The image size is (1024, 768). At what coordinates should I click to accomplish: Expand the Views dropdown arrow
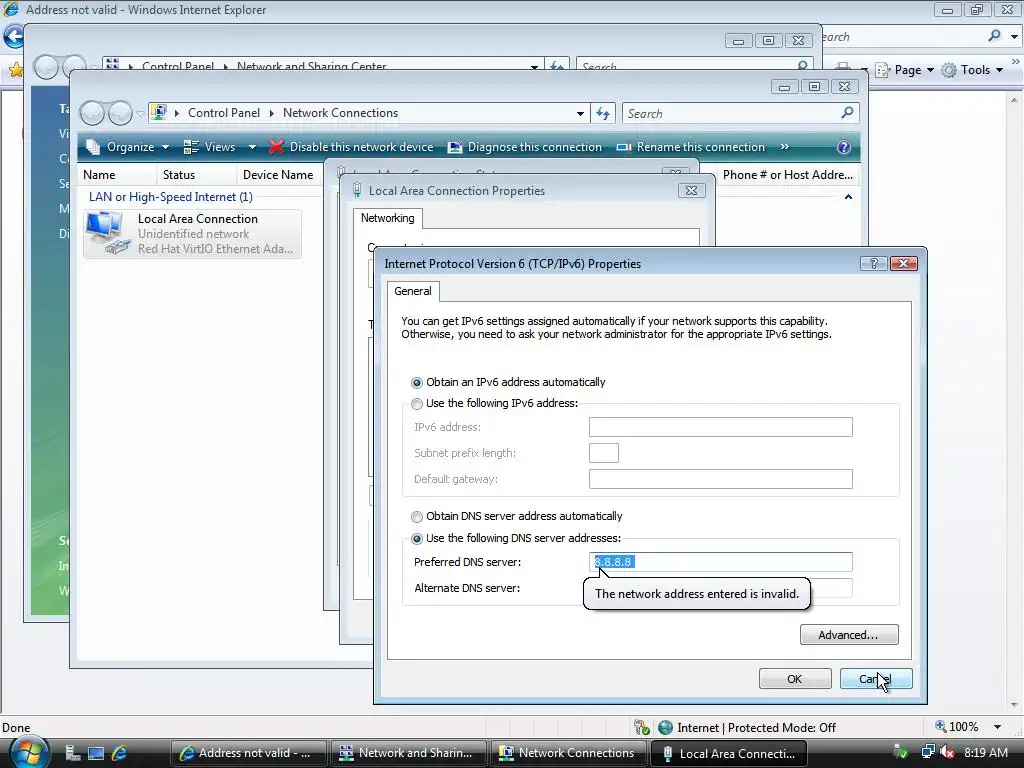coord(252,147)
